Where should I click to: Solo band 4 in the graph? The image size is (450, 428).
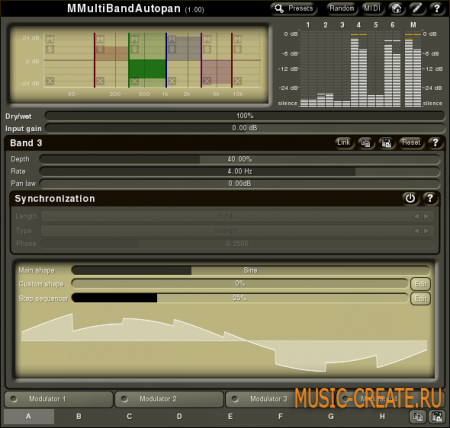pyautogui.click(x=172, y=49)
